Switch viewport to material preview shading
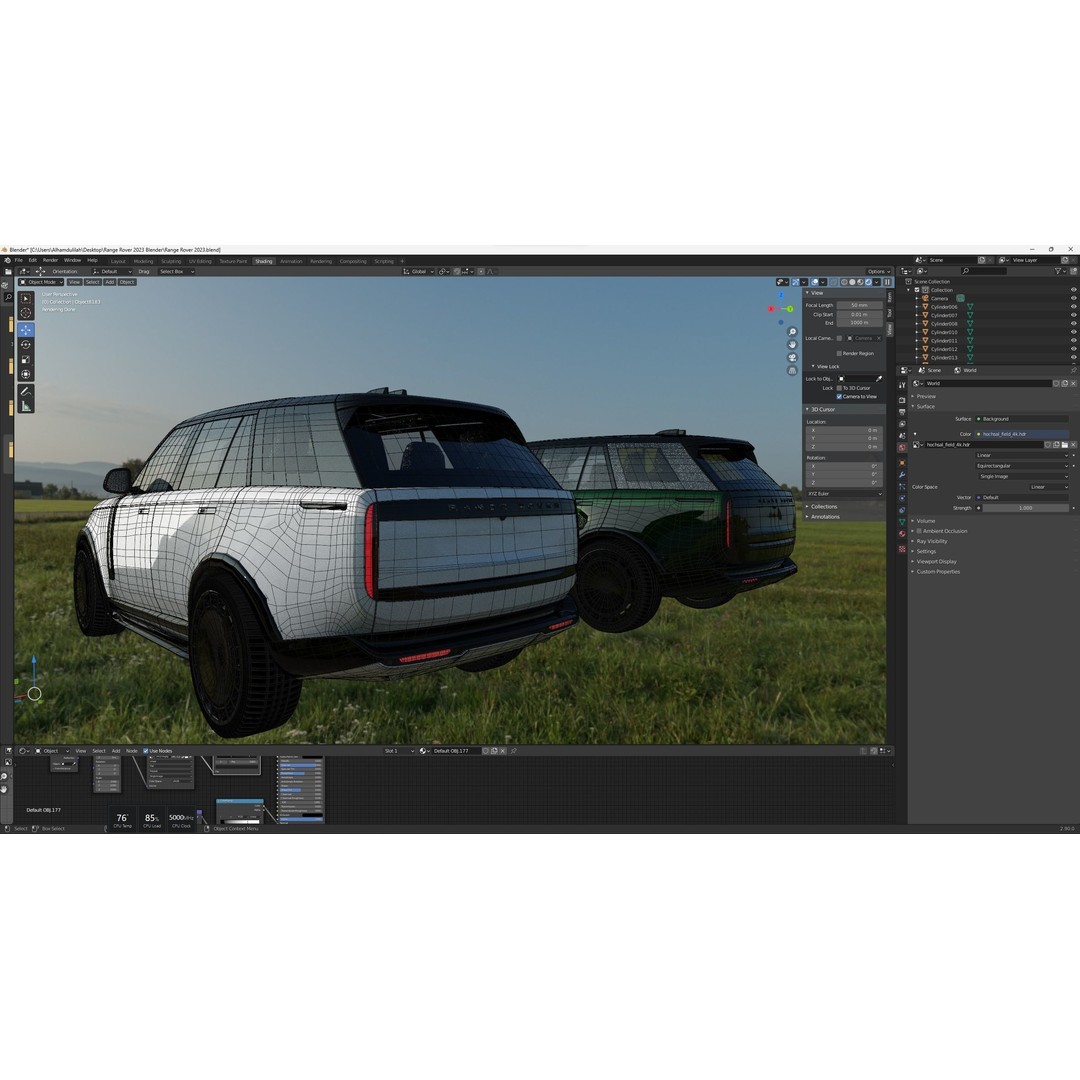This screenshot has width=1080, height=1080. pyautogui.click(x=860, y=282)
